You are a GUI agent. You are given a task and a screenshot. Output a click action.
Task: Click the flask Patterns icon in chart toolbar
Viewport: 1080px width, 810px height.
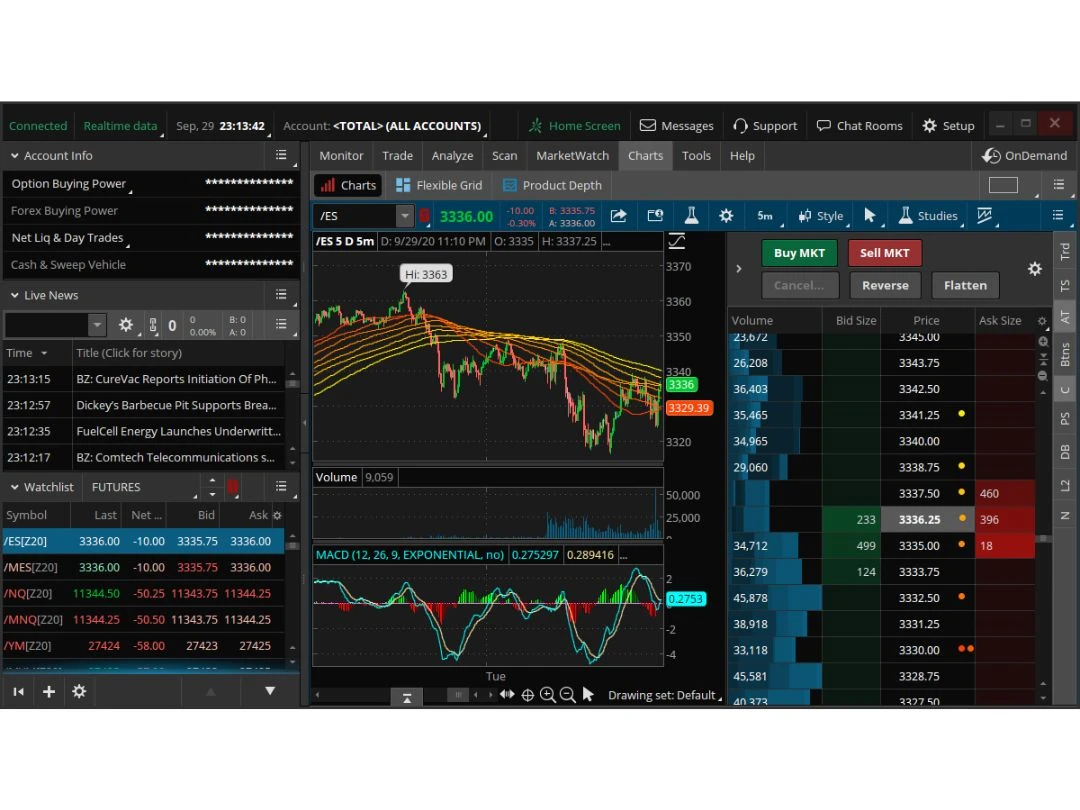pyautogui.click(x=690, y=216)
